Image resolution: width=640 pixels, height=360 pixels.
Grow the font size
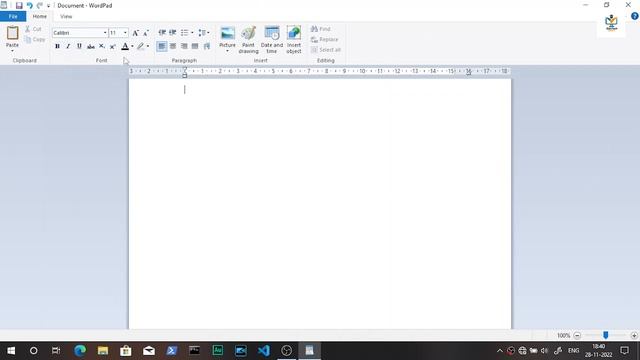coord(136,33)
